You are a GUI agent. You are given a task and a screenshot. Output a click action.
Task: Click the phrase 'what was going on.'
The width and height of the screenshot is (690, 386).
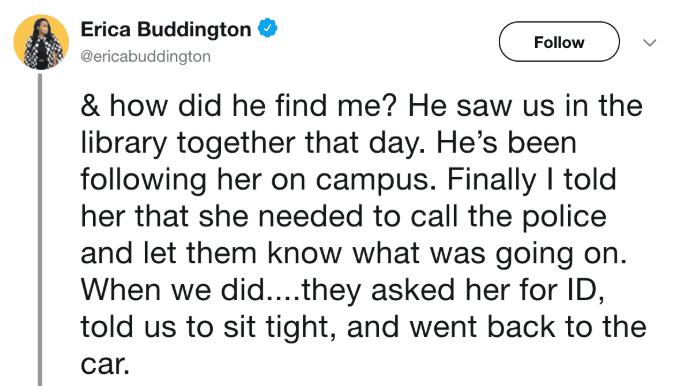(x=490, y=254)
